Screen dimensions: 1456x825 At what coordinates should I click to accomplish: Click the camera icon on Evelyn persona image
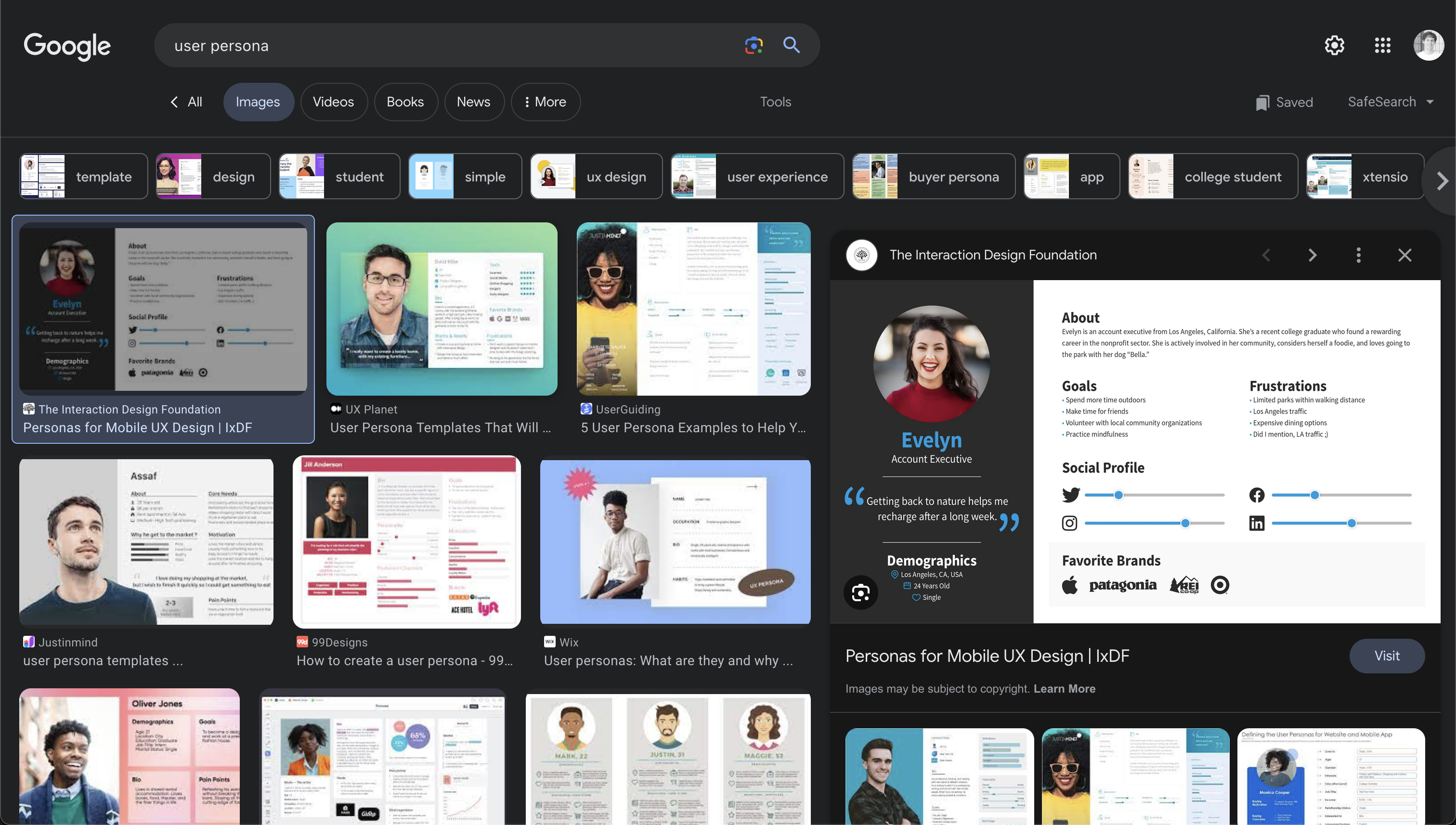point(859,591)
